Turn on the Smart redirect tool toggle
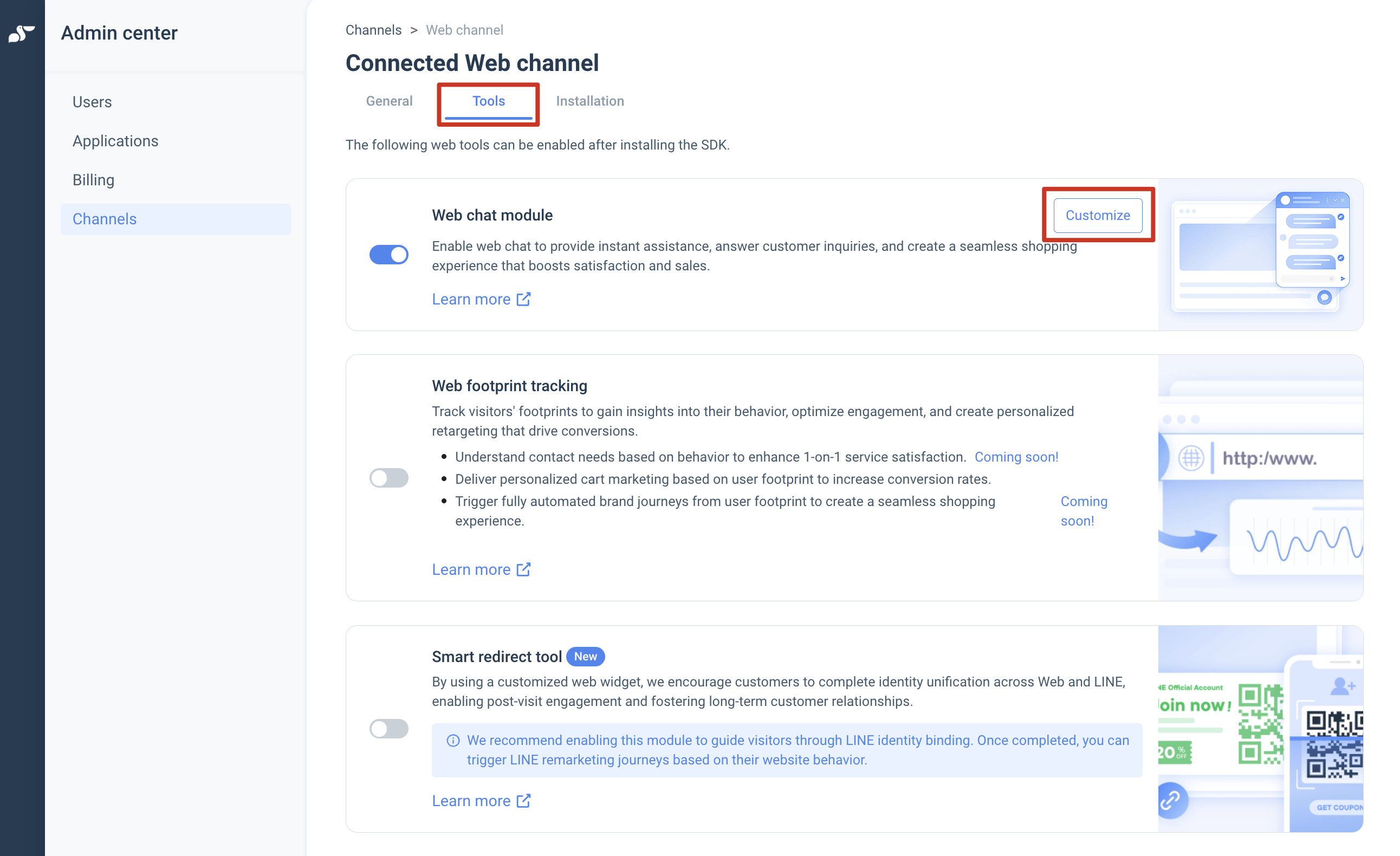The width and height of the screenshot is (1400, 856). pyautogui.click(x=389, y=729)
